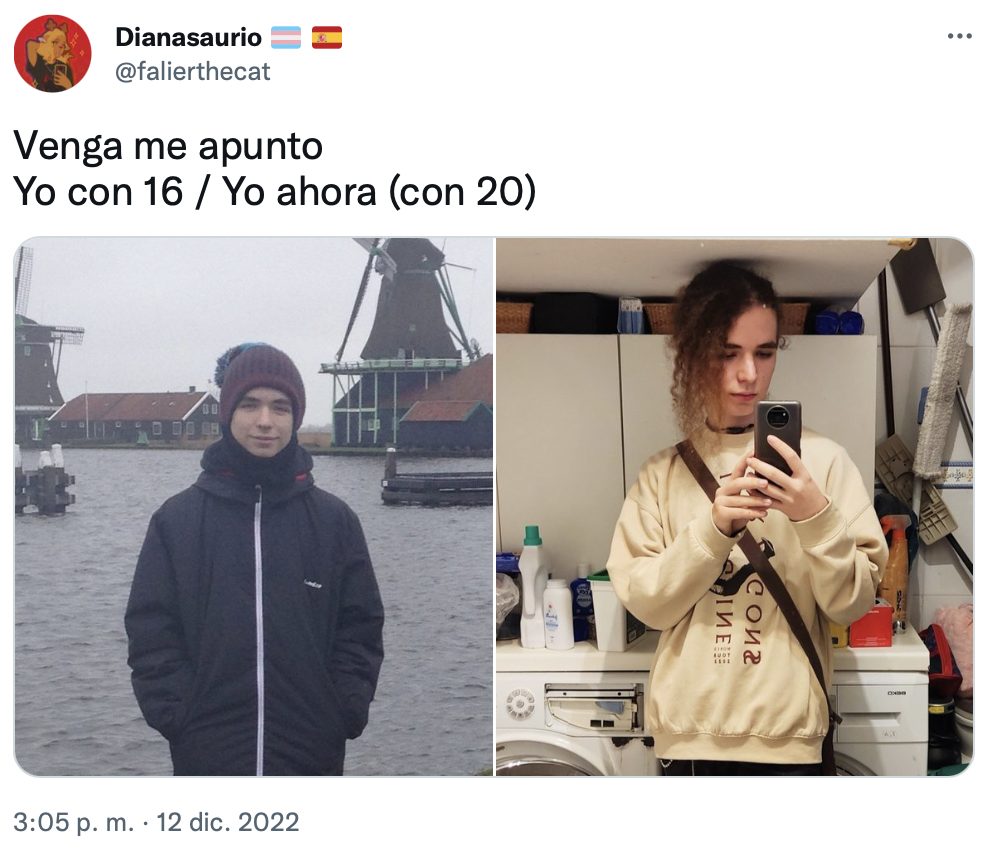Click the black jacket's white zipper

pyautogui.click(x=258, y=630)
